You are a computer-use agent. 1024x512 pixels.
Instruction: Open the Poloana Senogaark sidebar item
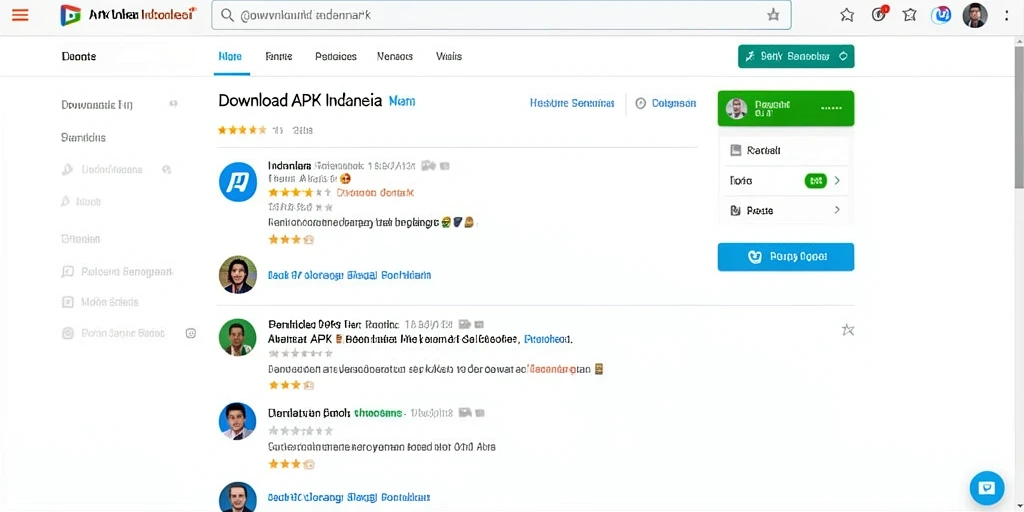click(x=127, y=271)
